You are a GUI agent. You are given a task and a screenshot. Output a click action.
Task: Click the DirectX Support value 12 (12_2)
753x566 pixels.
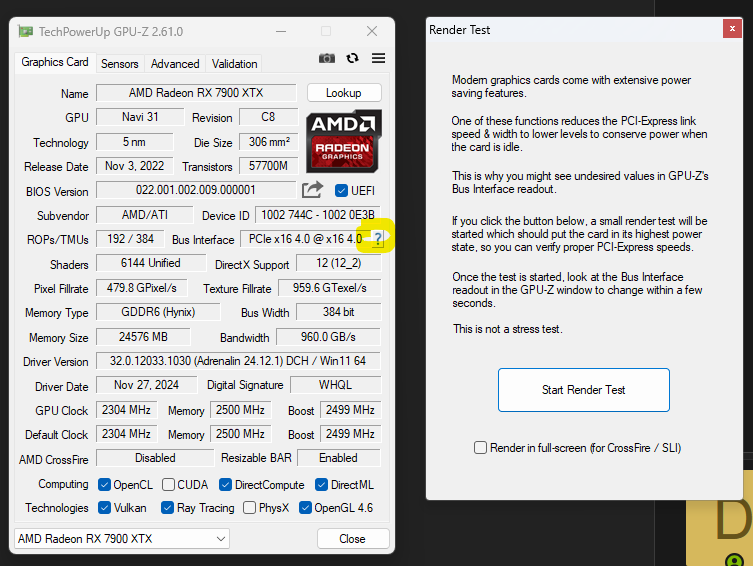(339, 263)
